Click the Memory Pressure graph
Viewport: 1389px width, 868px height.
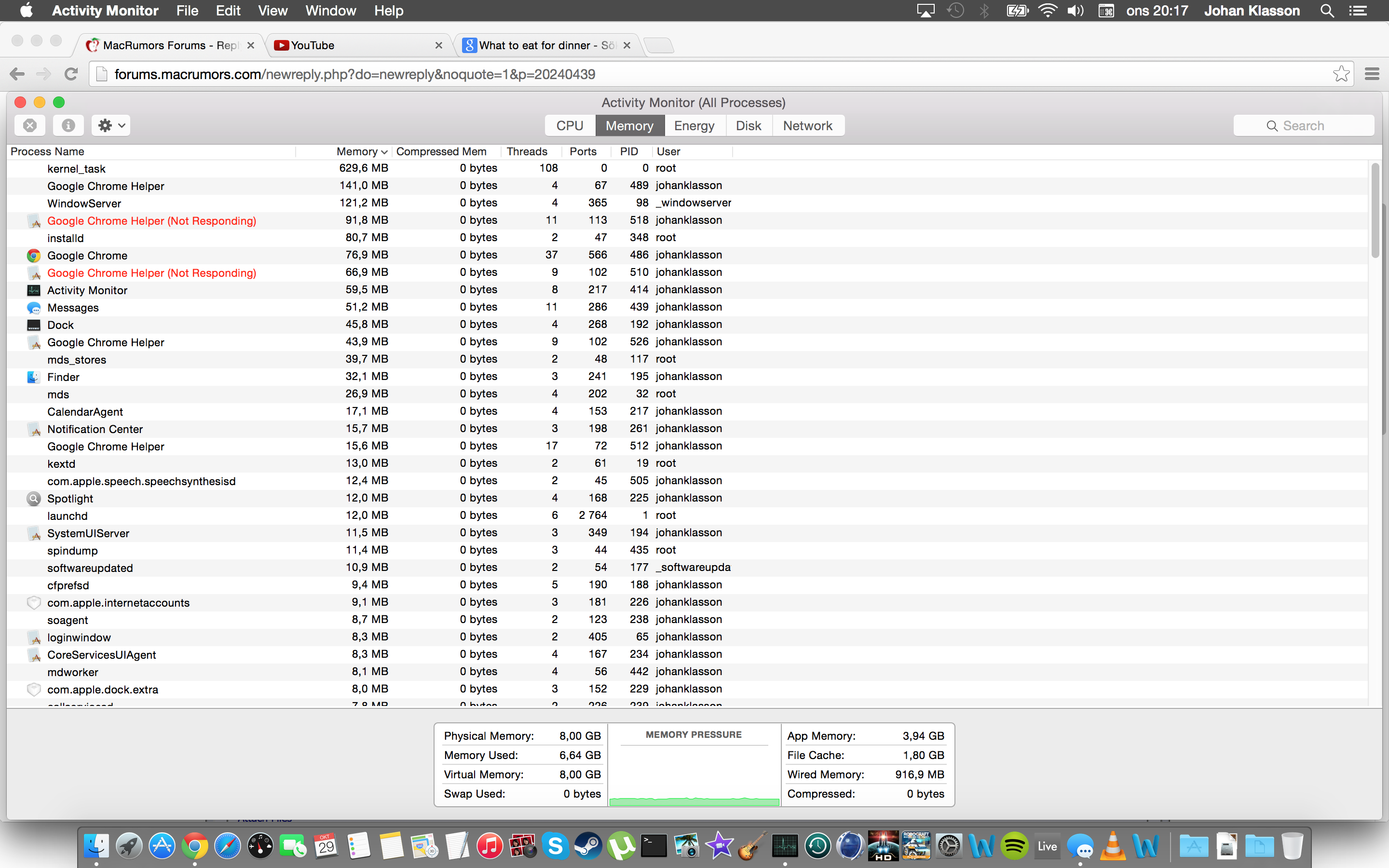tap(694, 775)
